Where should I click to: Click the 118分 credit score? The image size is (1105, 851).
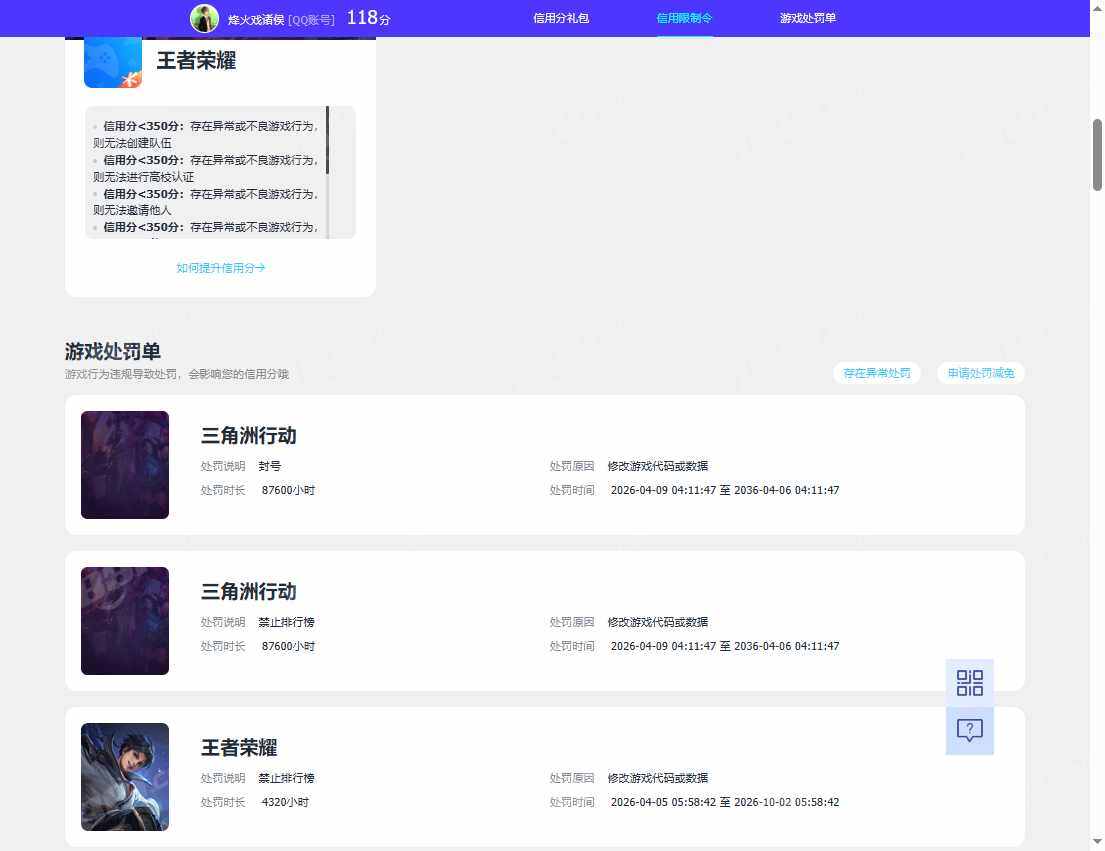tap(369, 18)
